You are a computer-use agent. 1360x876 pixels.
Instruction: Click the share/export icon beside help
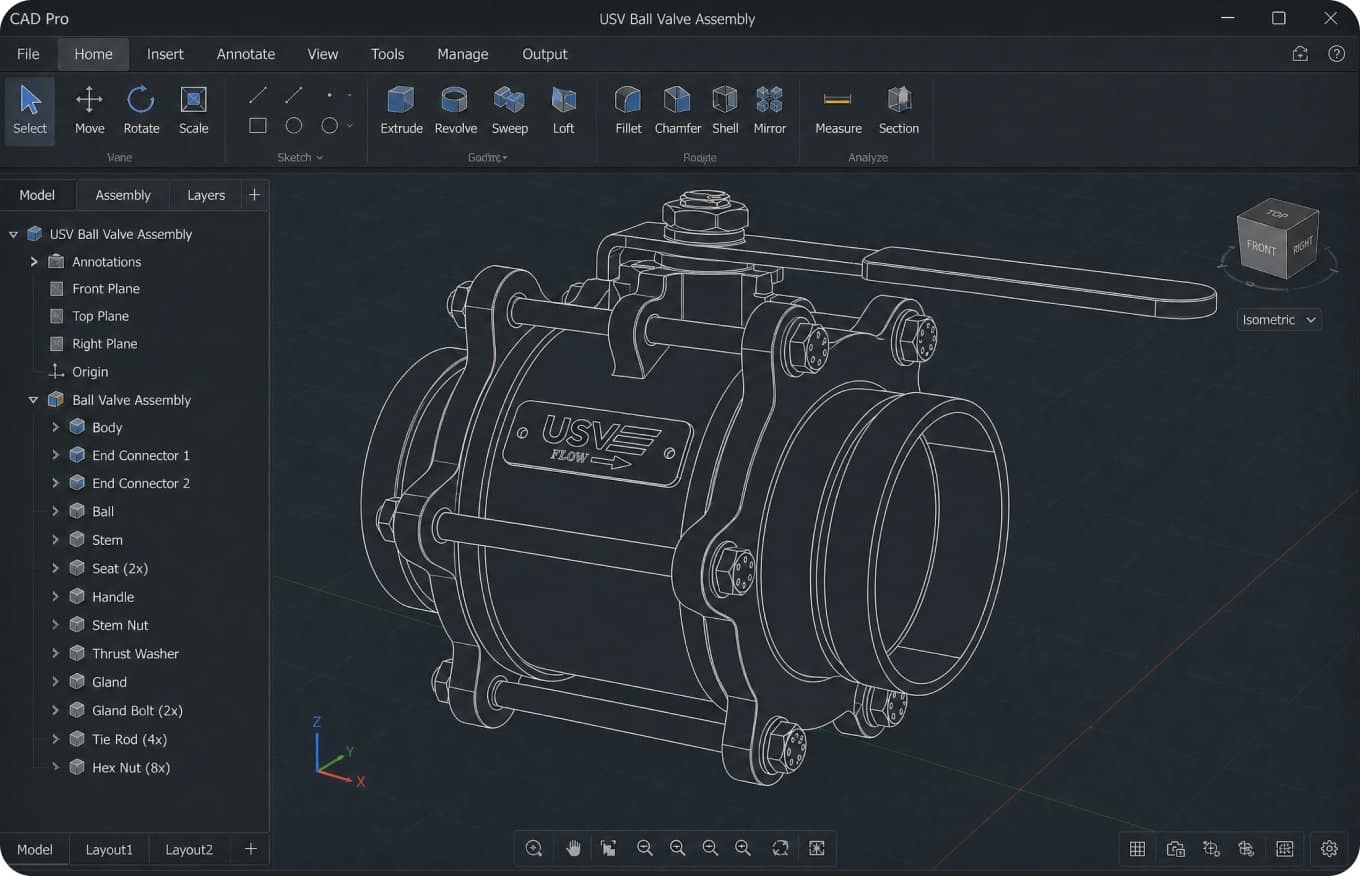click(x=1300, y=54)
